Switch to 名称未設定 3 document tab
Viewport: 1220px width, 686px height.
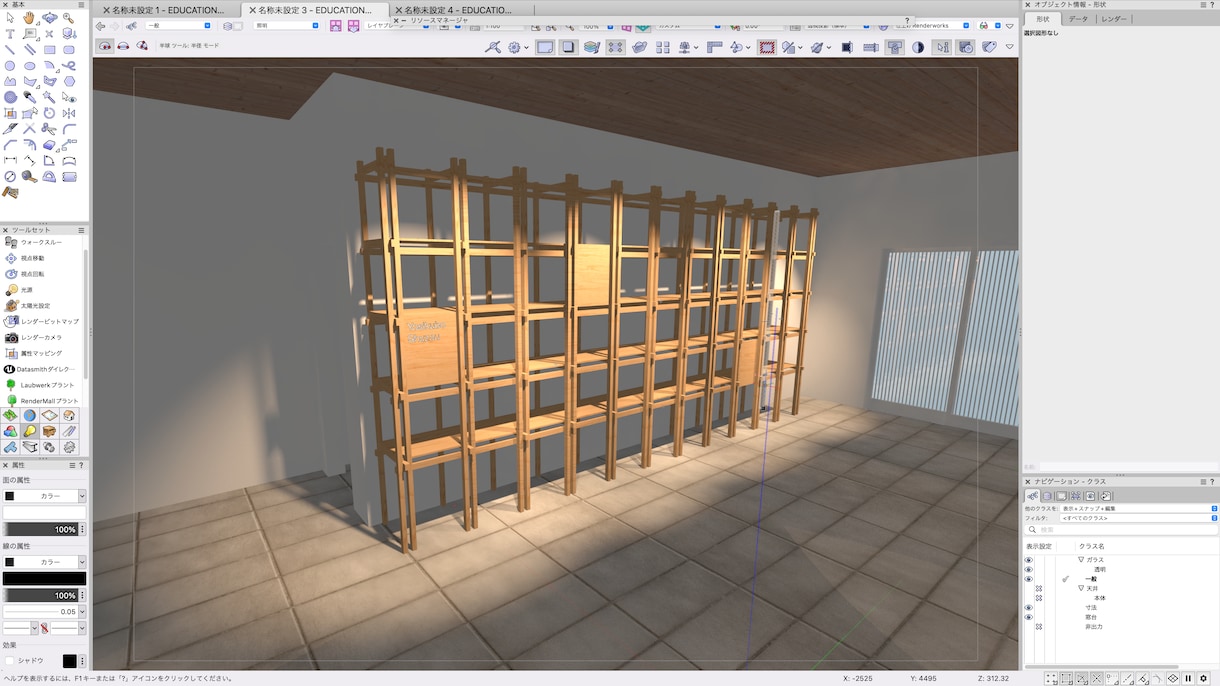coord(315,10)
